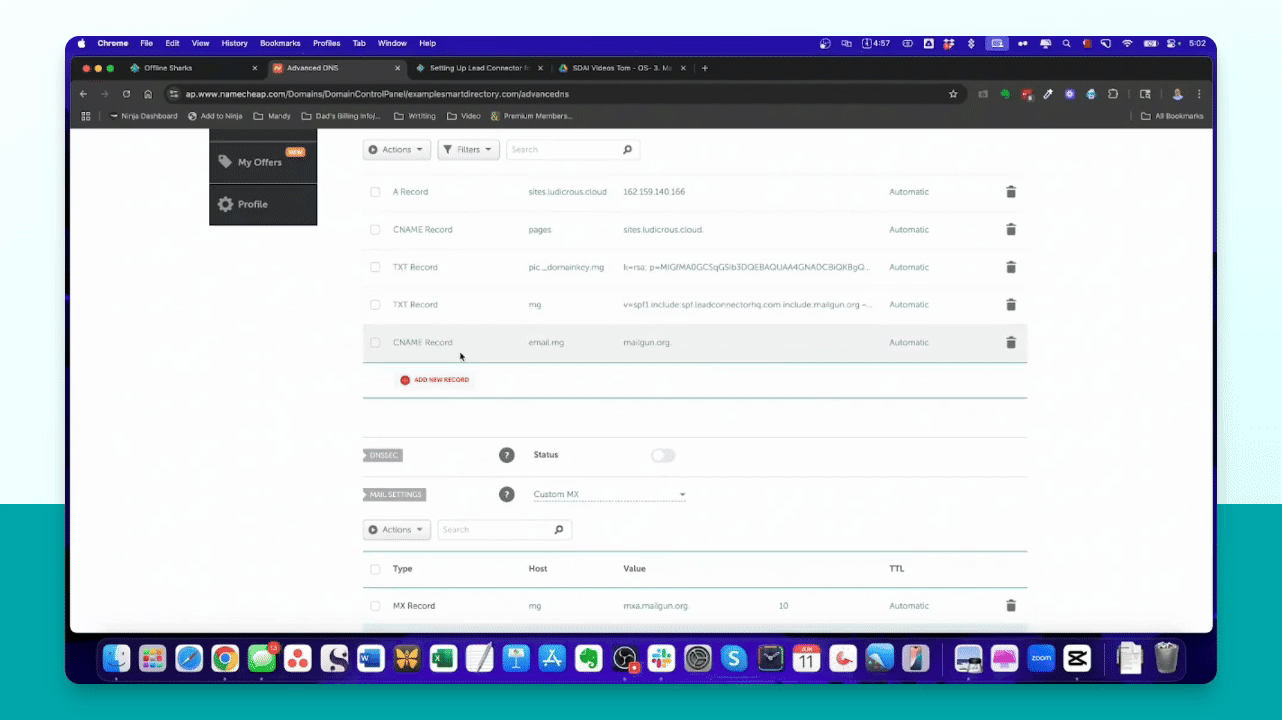Image resolution: width=1282 pixels, height=720 pixels.
Task: Delete the TXT Record for pic._domainkey.mg
Action: coord(1011,267)
